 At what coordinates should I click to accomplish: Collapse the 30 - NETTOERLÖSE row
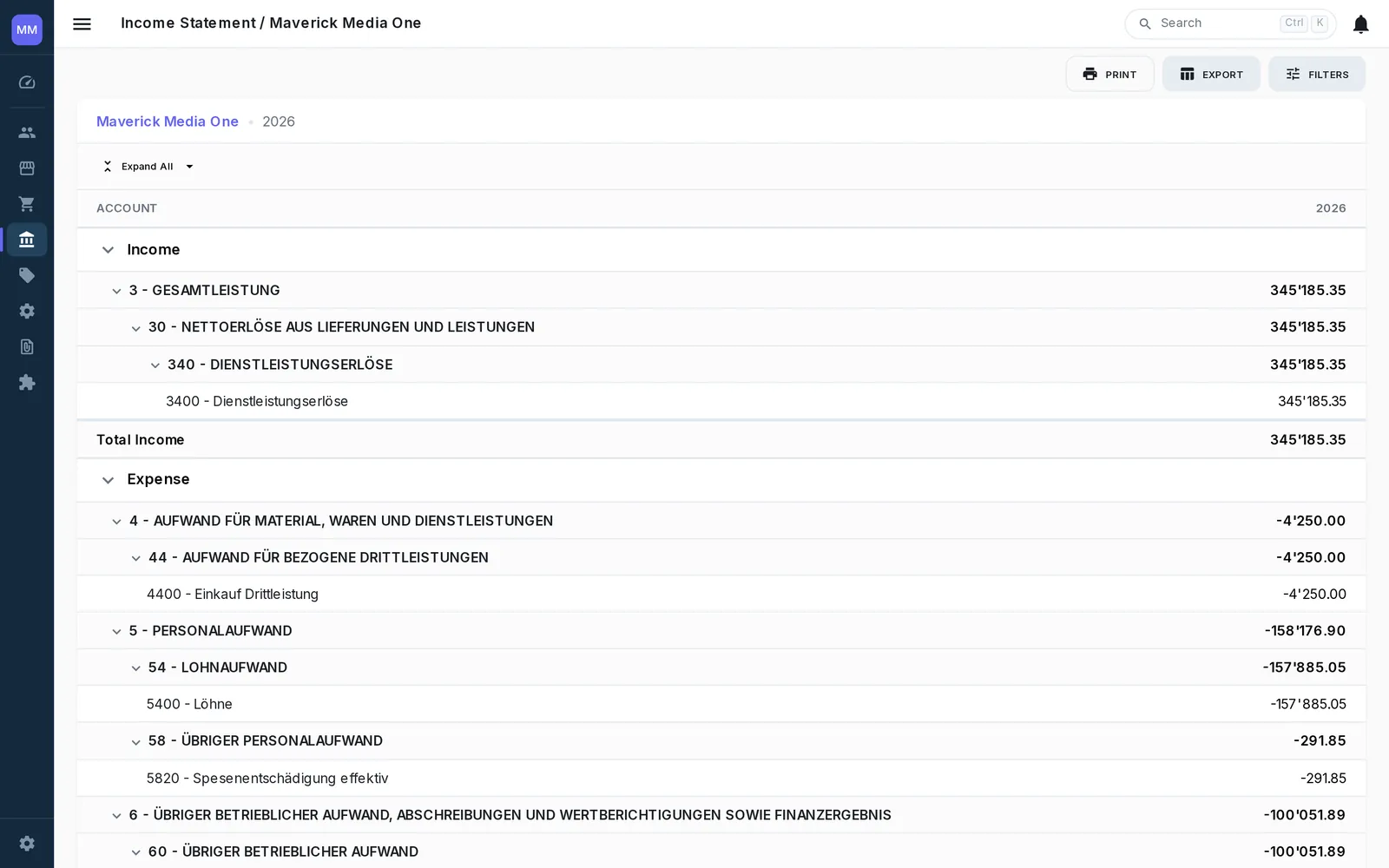click(135, 328)
